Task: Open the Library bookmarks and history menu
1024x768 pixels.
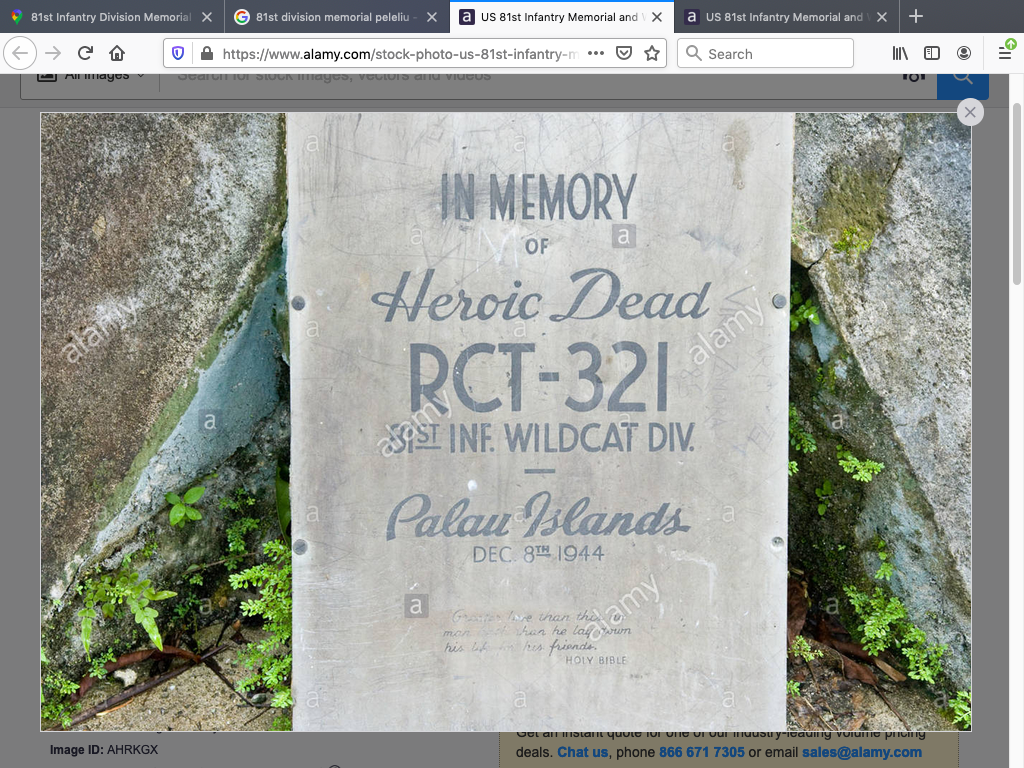Action: (x=900, y=54)
